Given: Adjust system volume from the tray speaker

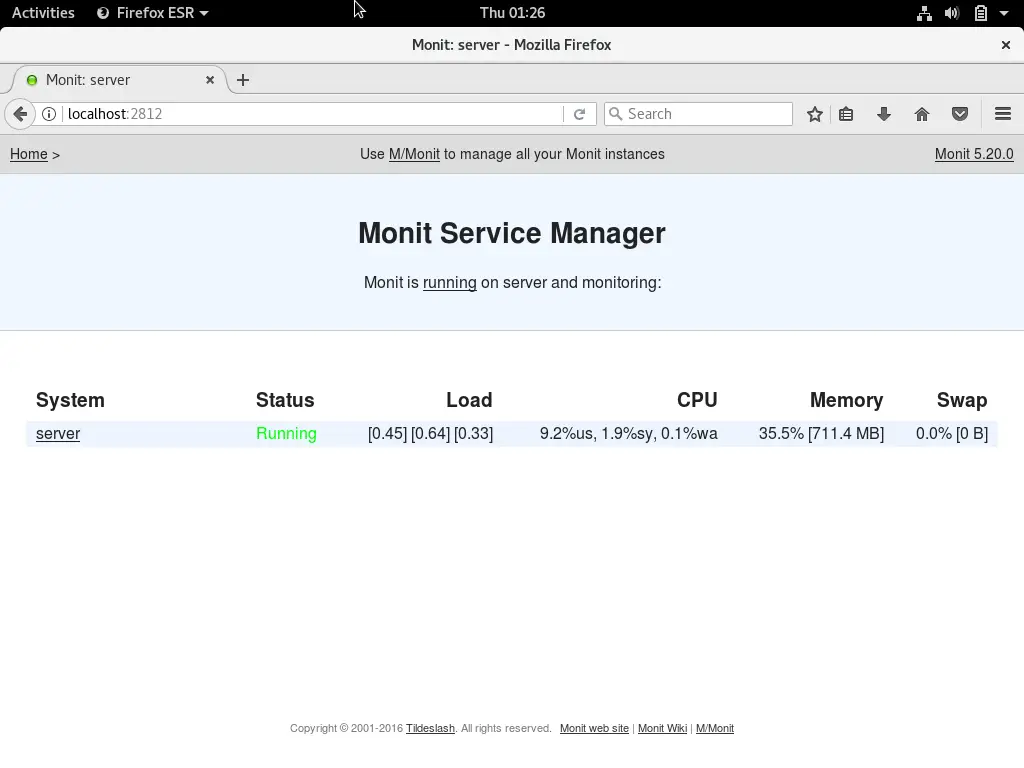Looking at the screenshot, I should coord(950,13).
